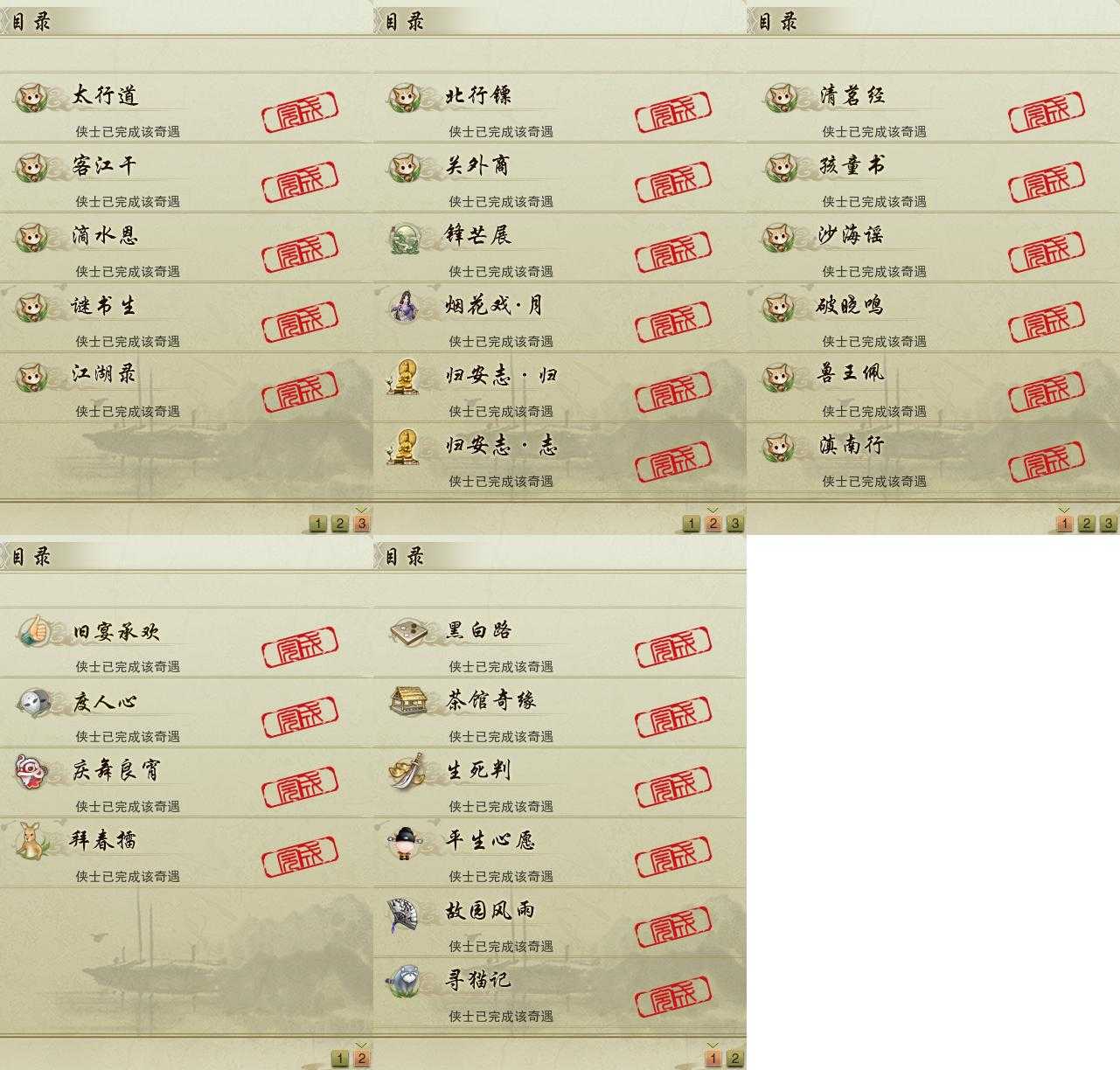Select the 滇南行 adventure entry title

[852, 445]
